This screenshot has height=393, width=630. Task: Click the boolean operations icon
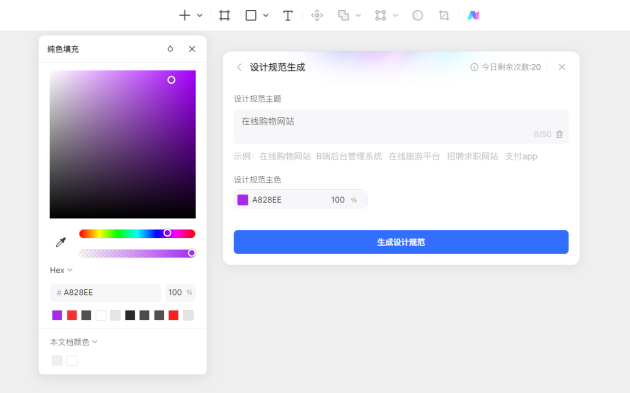click(344, 16)
